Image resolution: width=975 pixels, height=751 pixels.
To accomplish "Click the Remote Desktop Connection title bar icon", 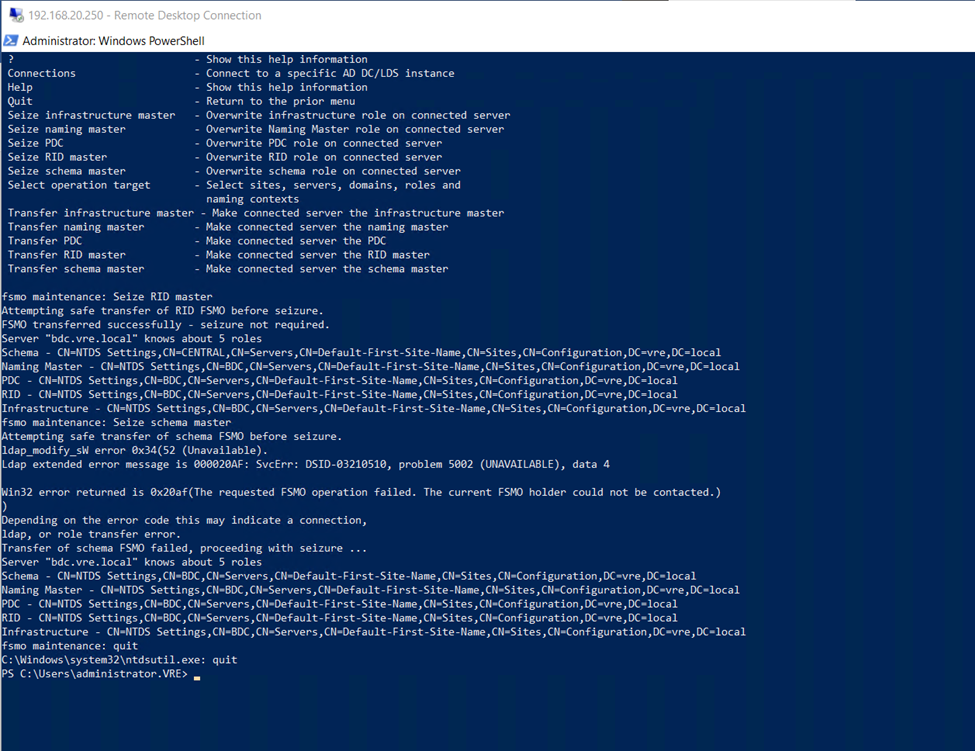I will (x=16, y=15).
